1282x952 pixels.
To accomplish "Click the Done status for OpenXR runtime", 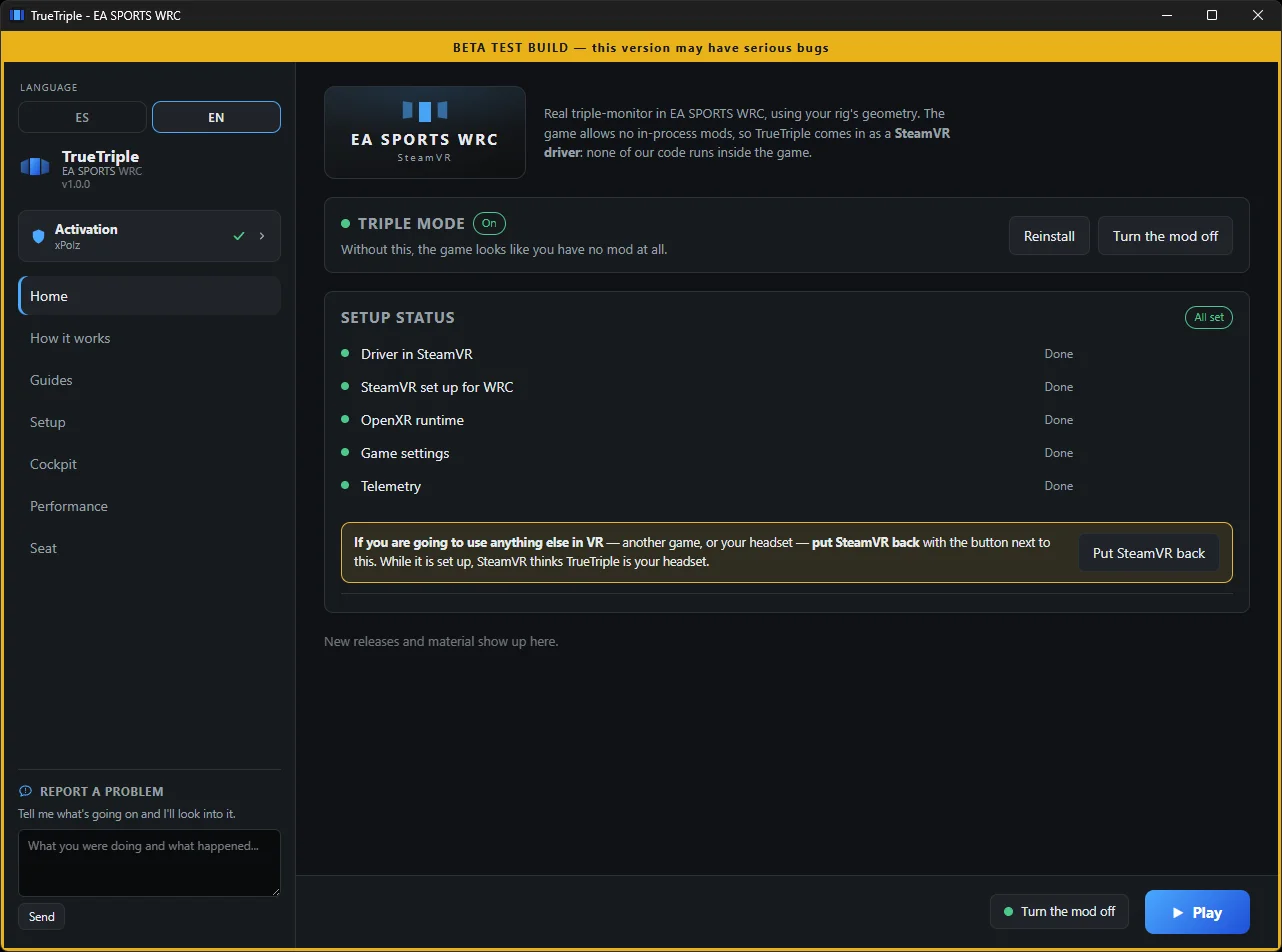I will pyautogui.click(x=1059, y=420).
